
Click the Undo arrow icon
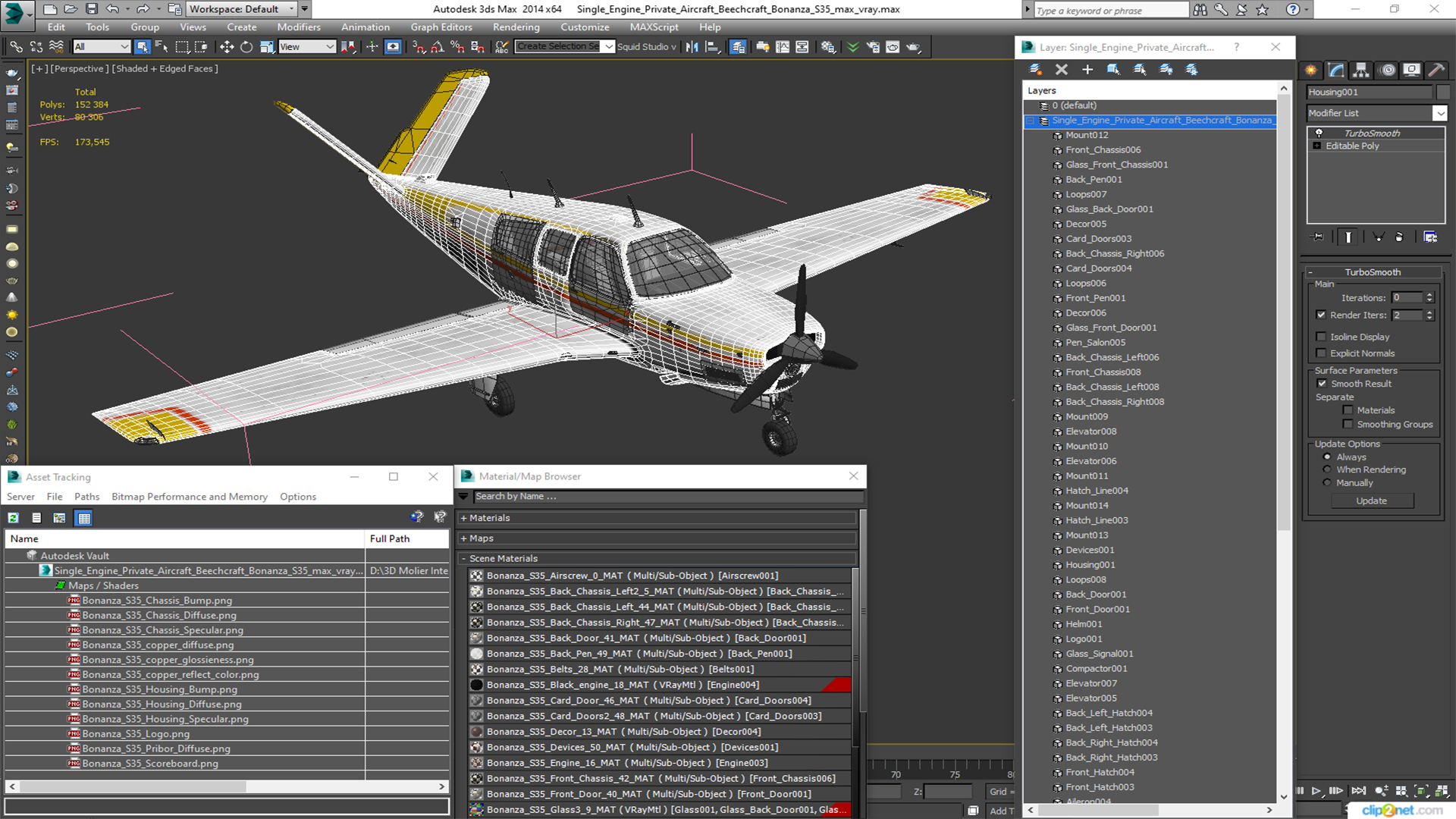click(112, 9)
